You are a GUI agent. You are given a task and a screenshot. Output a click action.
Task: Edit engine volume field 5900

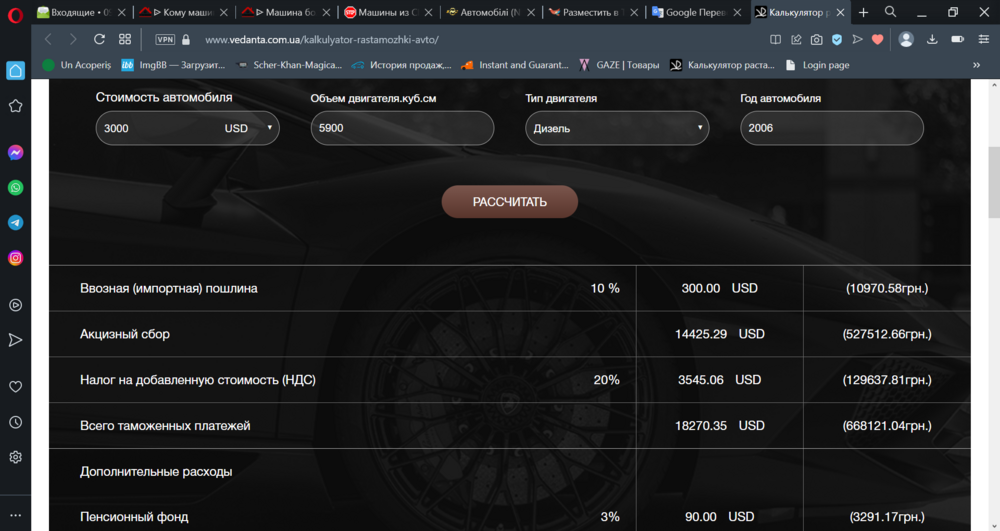402,128
